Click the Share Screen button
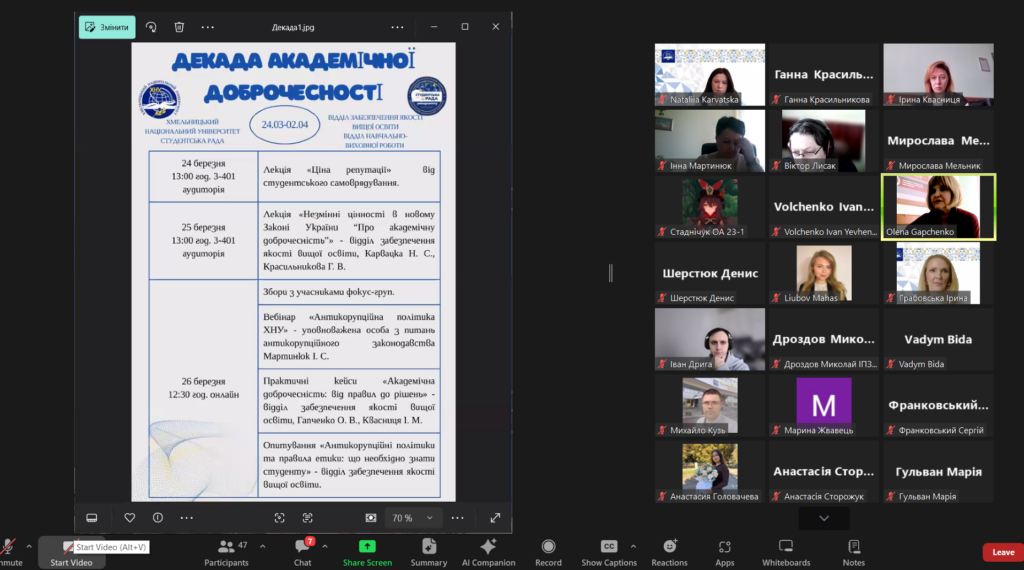This screenshot has height=570, width=1024. [x=367, y=551]
